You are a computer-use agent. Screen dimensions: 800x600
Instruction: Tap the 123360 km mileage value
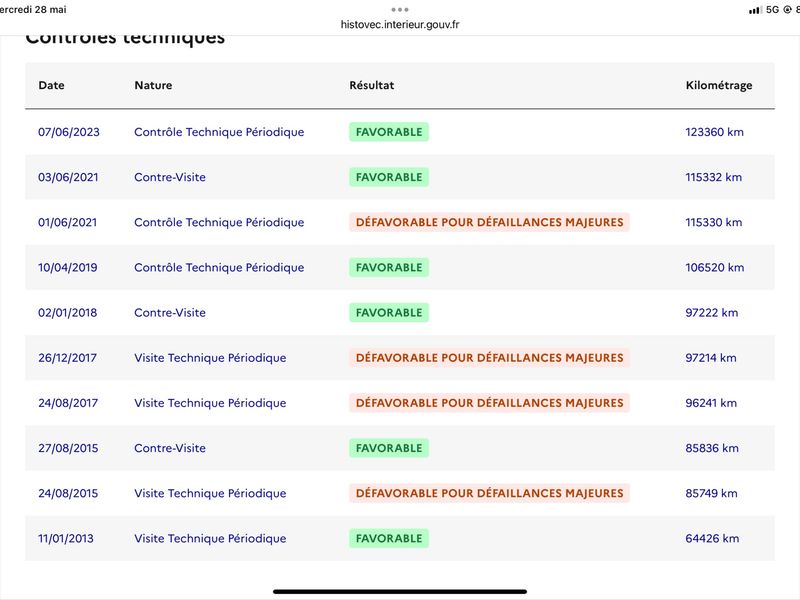pyautogui.click(x=714, y=132)
